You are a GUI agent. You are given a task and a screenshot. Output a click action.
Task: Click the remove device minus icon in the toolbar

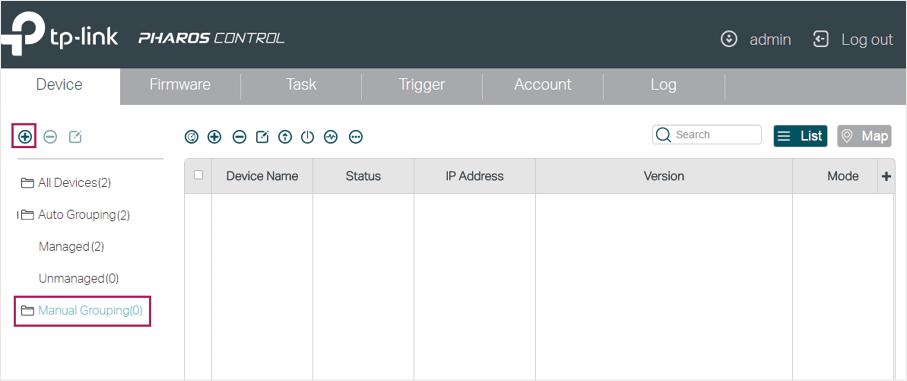pos(239,137)
